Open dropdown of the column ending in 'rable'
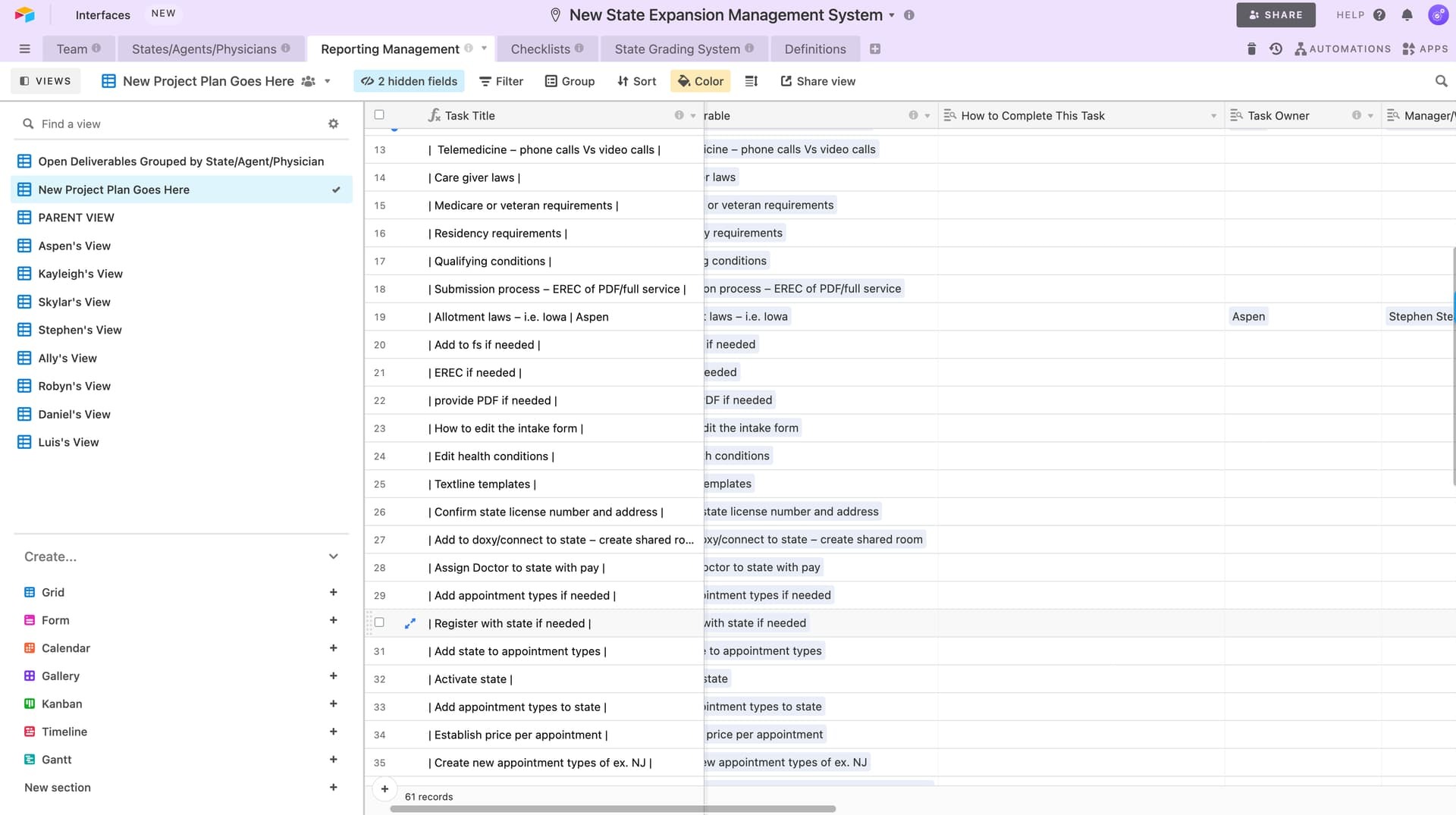 (927, 116)
